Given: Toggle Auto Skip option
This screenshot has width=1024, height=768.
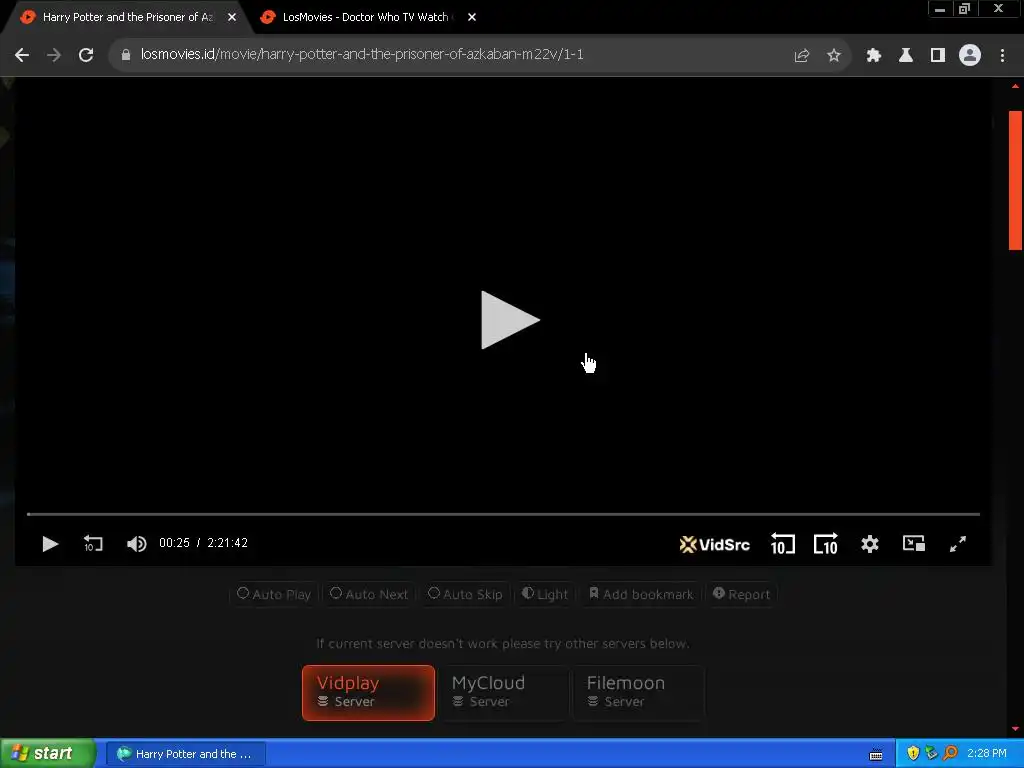Looking at the screenshot, I should tap(465, 594).
